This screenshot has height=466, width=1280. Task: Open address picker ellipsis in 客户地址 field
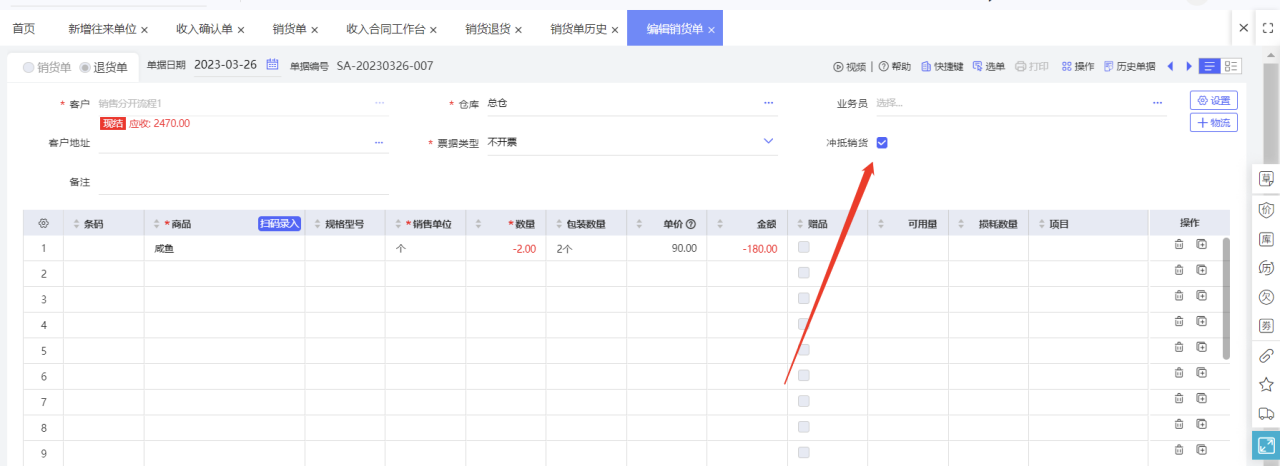[380, 143]
